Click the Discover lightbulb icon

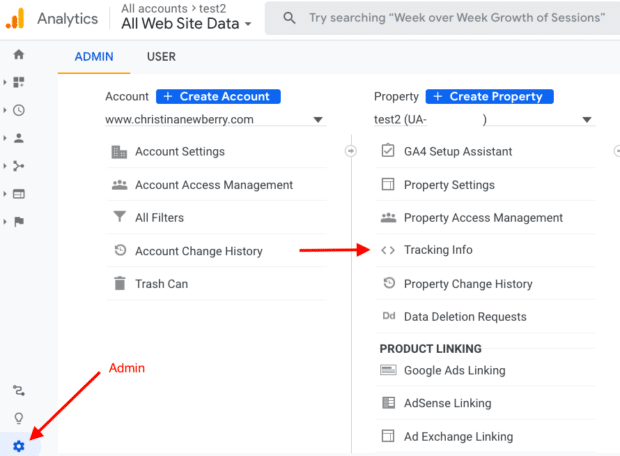point(18,418)
